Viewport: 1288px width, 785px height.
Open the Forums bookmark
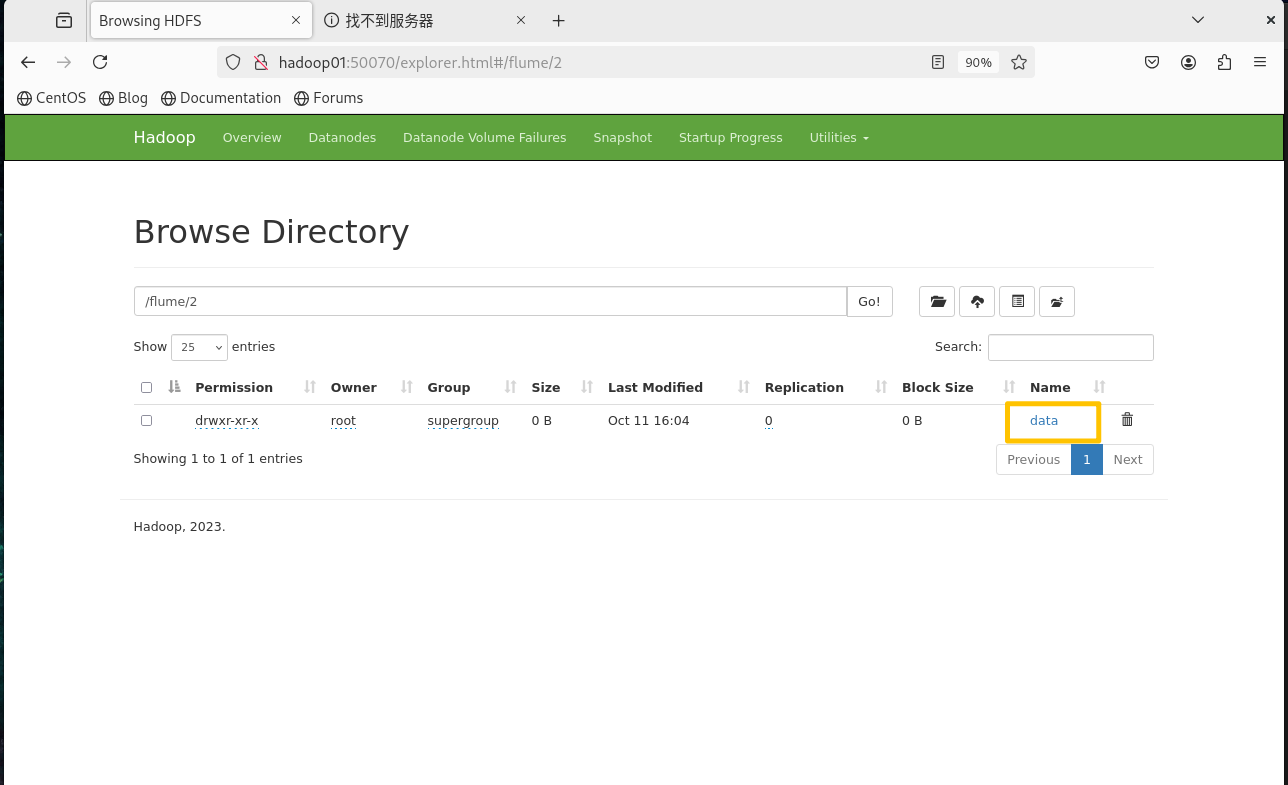coord(328,98)
